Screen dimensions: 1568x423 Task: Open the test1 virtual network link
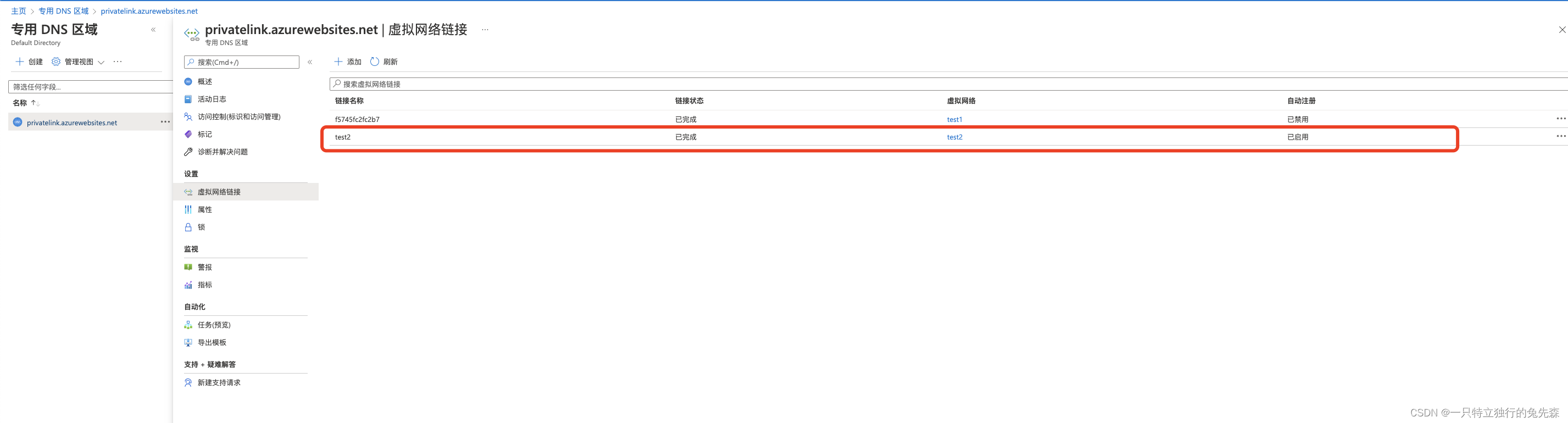(954, 119)
